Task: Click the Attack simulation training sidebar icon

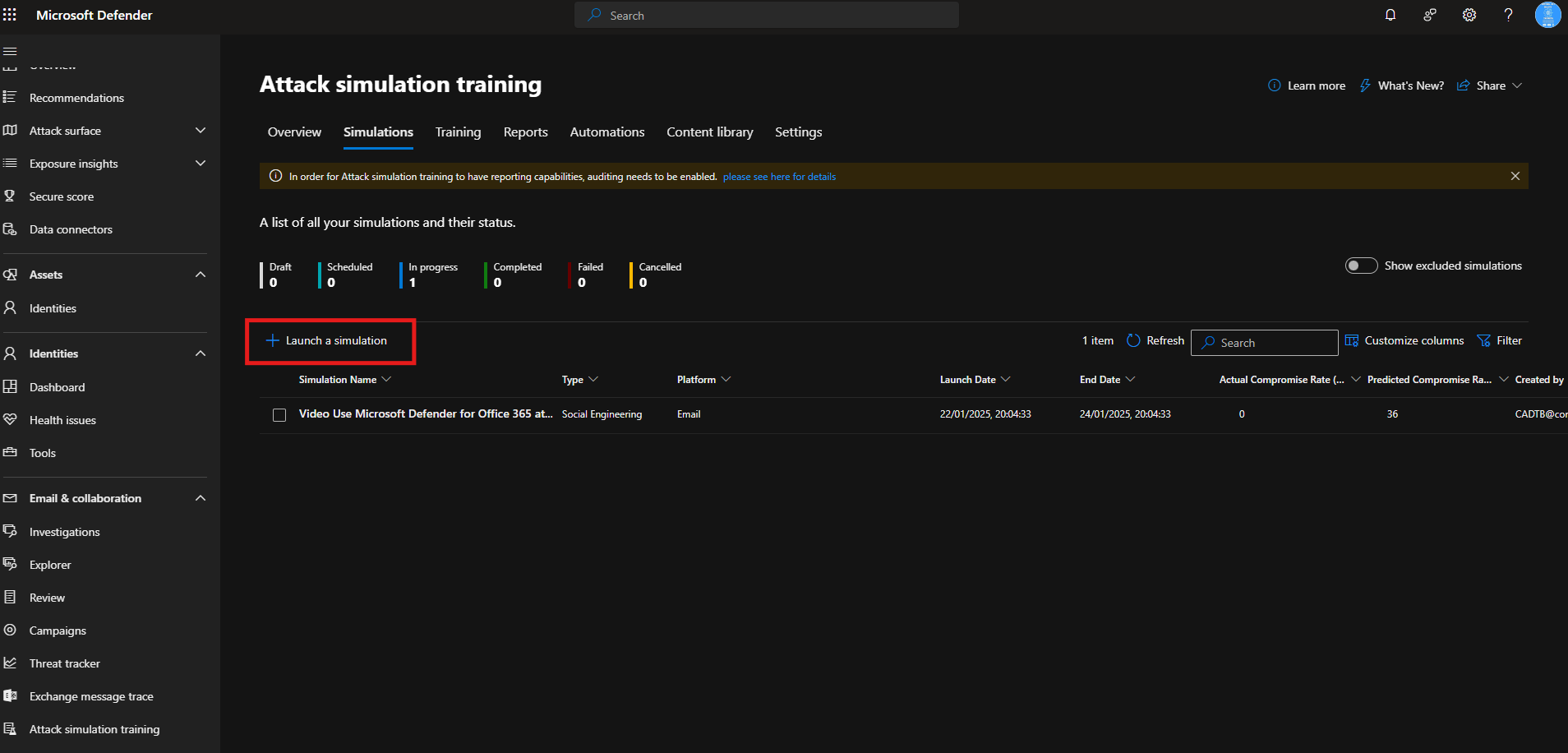Action: click(10, 728)
